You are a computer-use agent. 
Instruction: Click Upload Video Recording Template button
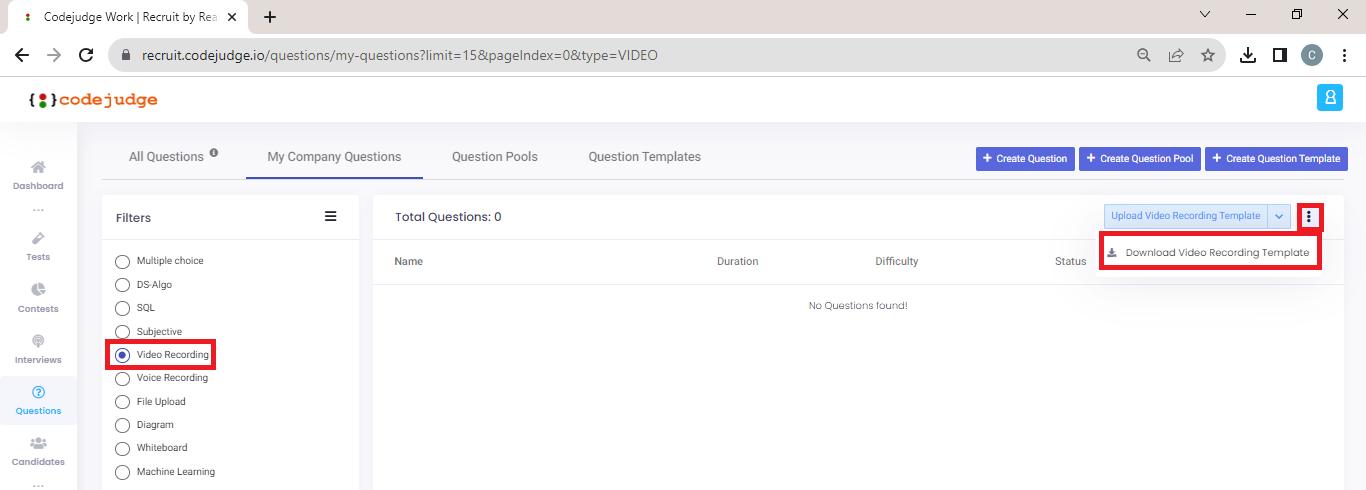click(1186, 216)
